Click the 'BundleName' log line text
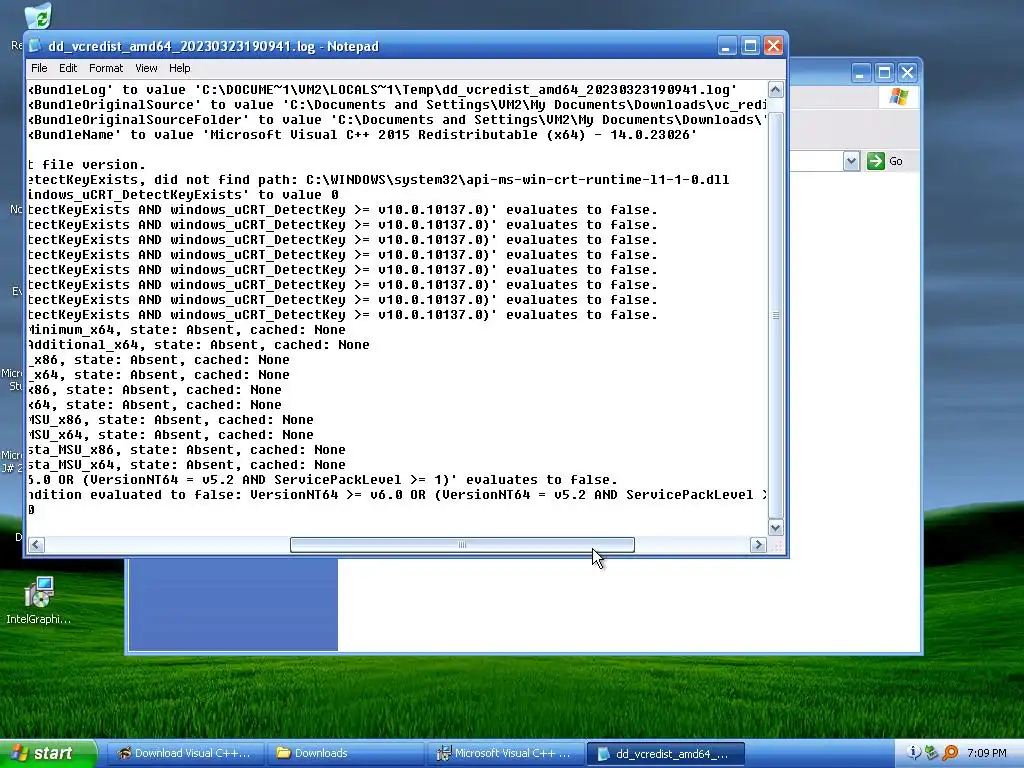The width and height of the screenshot is (1024, 768). pos(362,135)
